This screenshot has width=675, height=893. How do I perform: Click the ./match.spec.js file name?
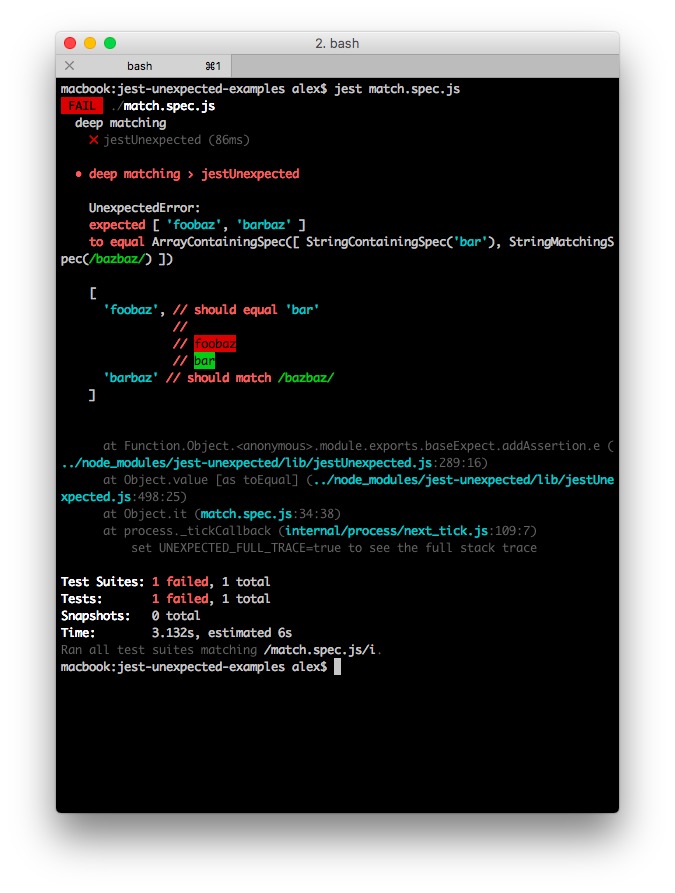163,106
